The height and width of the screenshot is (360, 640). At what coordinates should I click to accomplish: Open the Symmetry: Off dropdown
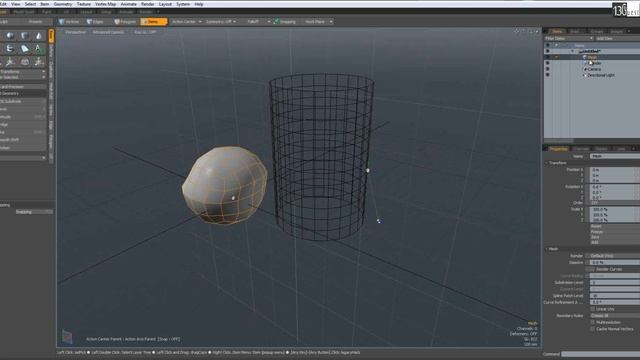pos(221,22)
